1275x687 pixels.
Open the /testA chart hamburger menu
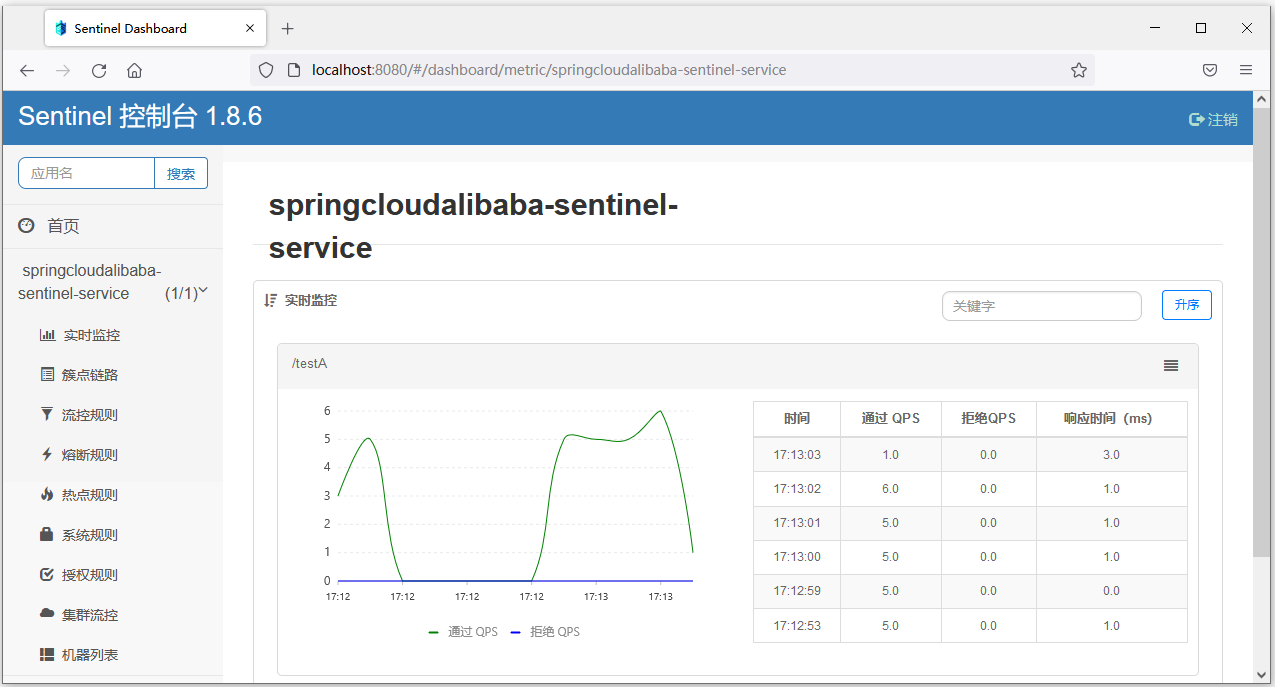1171,366
